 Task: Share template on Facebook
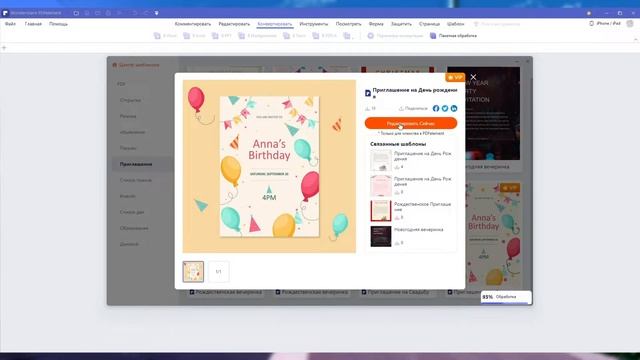[436, 108]
